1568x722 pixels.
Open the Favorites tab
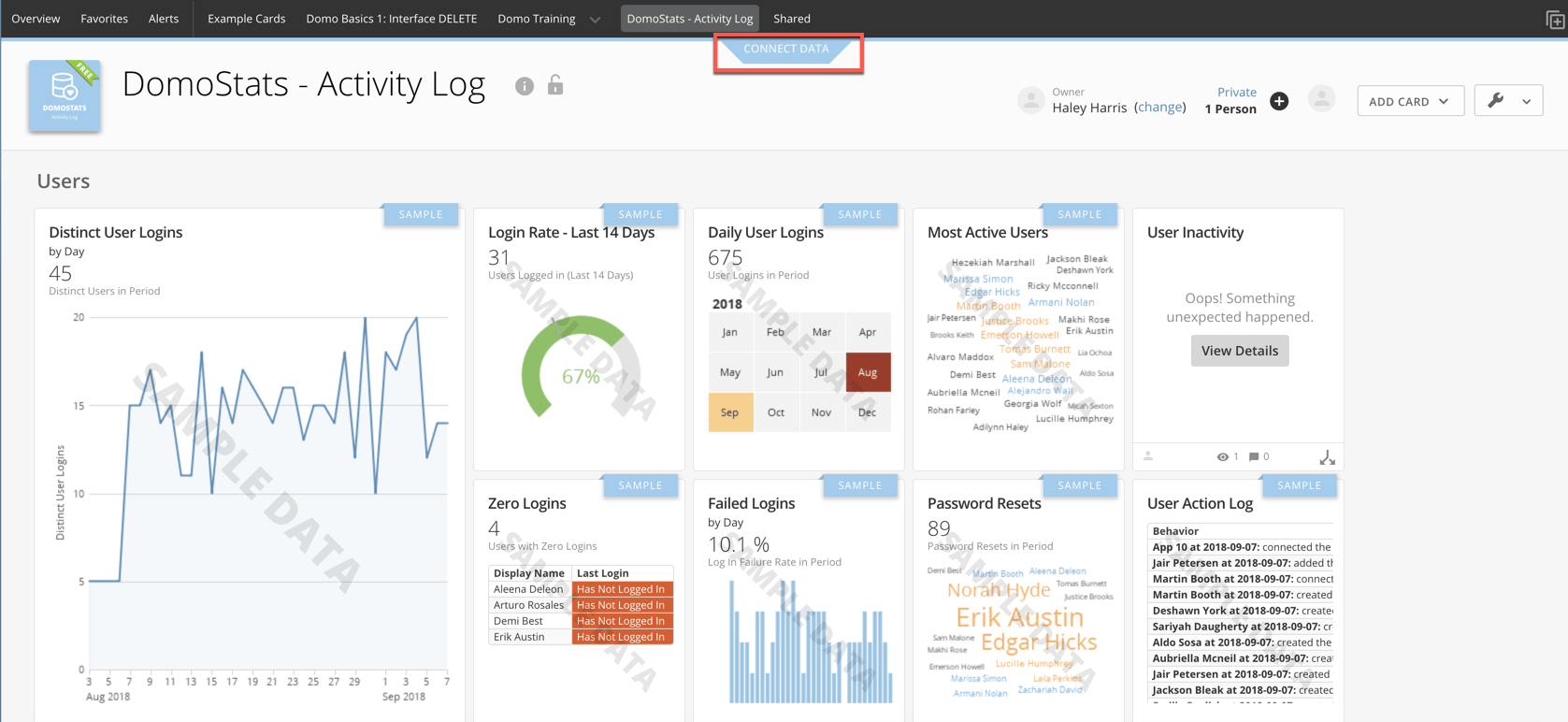104,19
